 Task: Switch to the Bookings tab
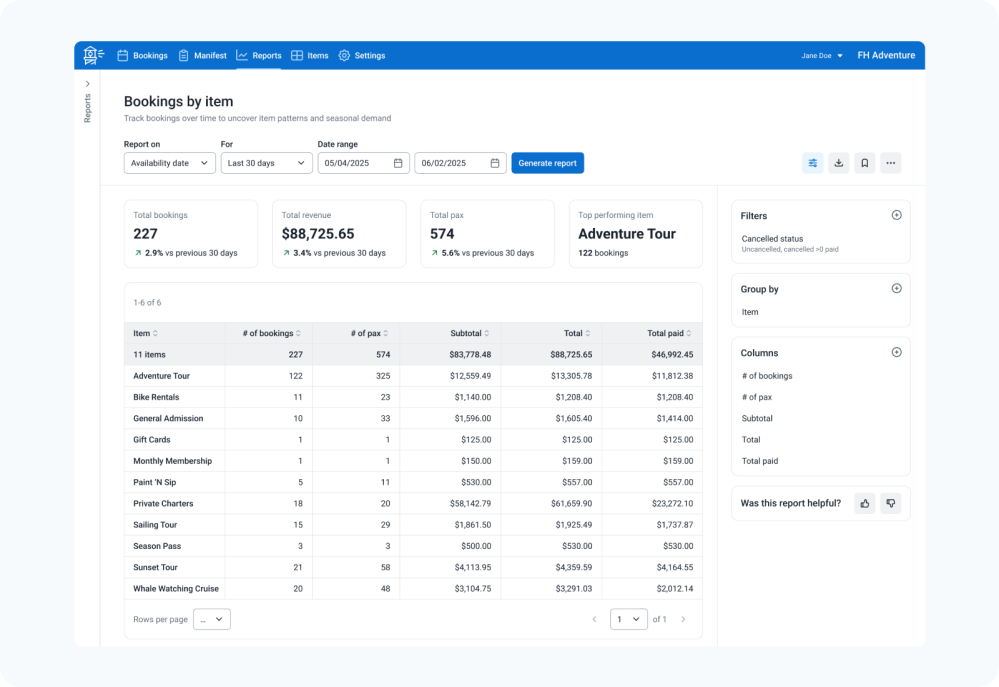point(142,56)
